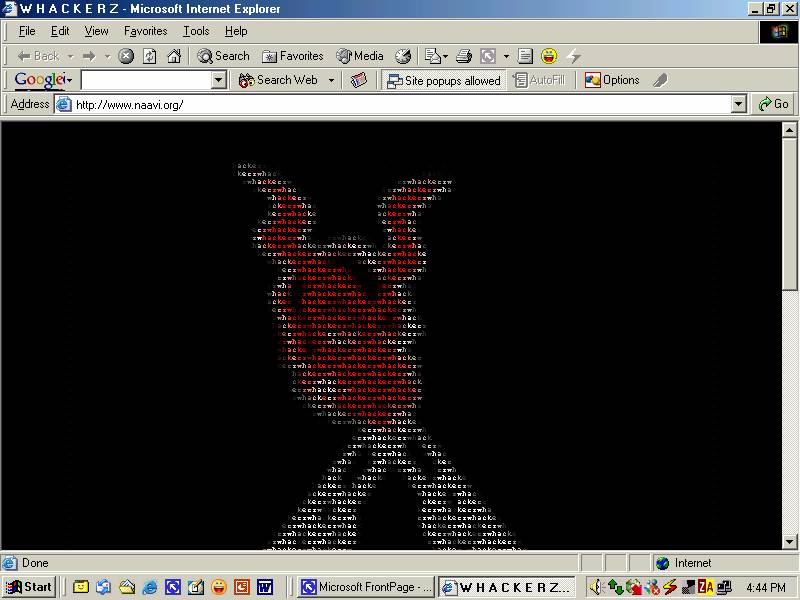Open the Tools menu
Viewport: 800px width, 600px height.
point(196,31)
